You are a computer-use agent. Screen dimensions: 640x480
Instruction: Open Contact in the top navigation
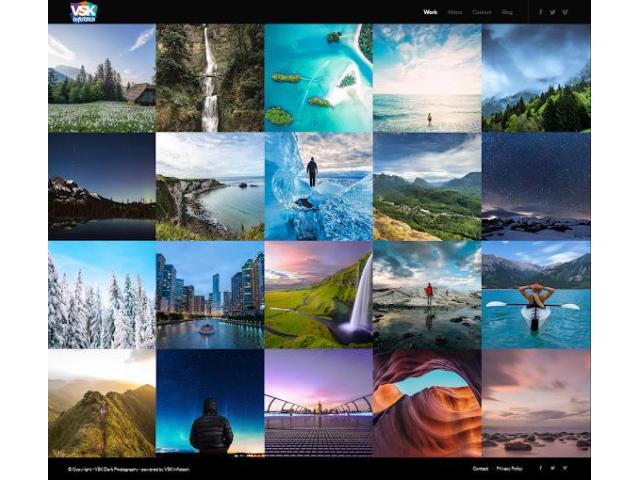click(482, 12)
